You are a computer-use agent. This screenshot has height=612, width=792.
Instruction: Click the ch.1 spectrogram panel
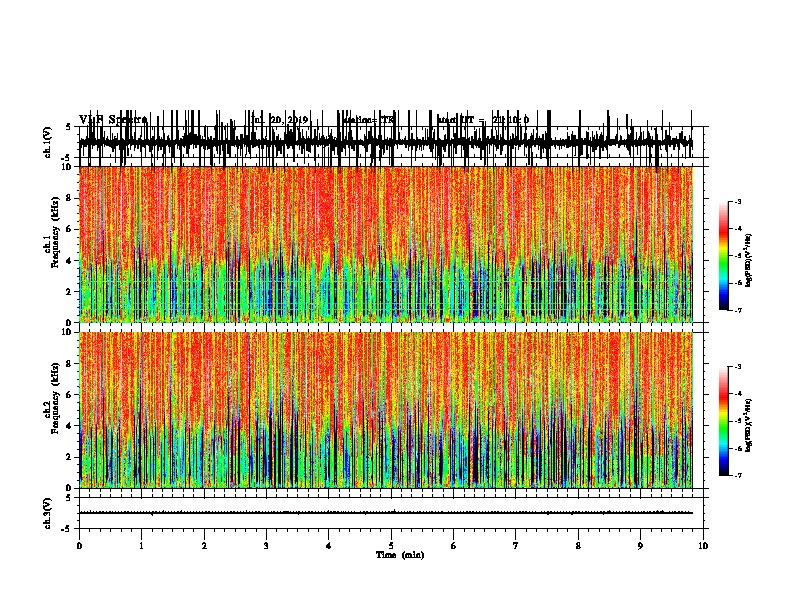pos(386,244)
